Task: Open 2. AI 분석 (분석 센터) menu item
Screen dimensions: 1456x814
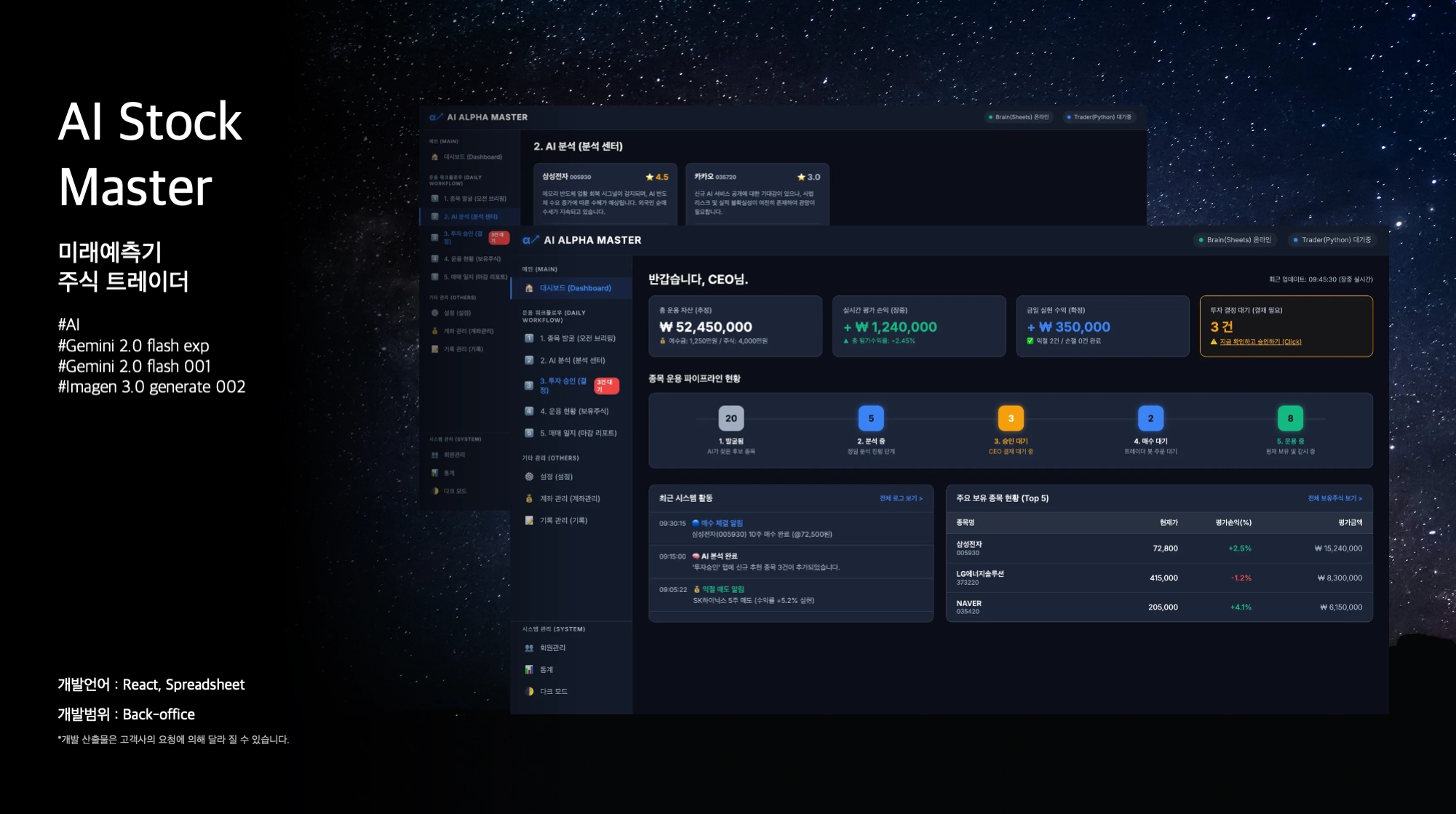Action: click(572, 360)
